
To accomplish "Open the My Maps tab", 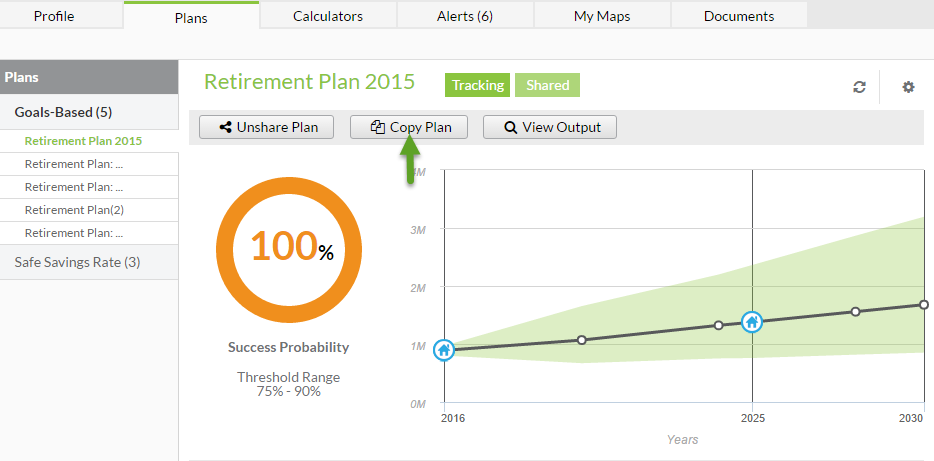I will [602, 16].
